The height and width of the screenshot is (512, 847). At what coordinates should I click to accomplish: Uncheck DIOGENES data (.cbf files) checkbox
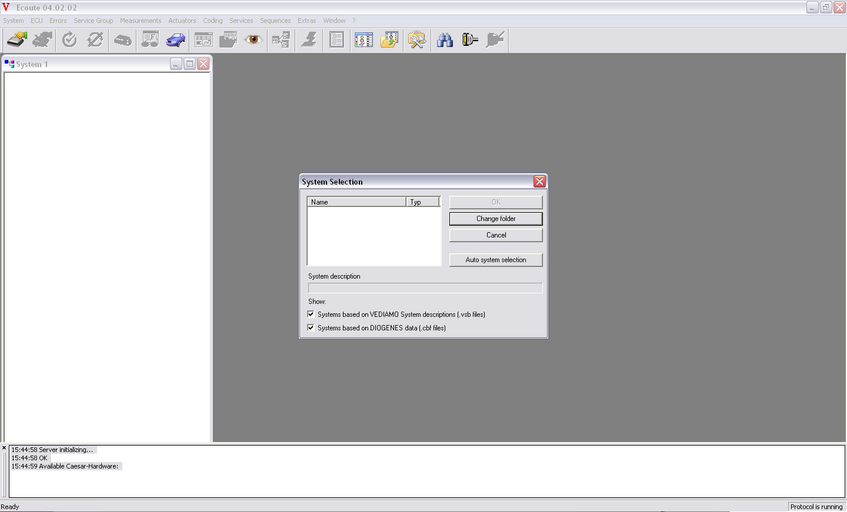point(311,327)
